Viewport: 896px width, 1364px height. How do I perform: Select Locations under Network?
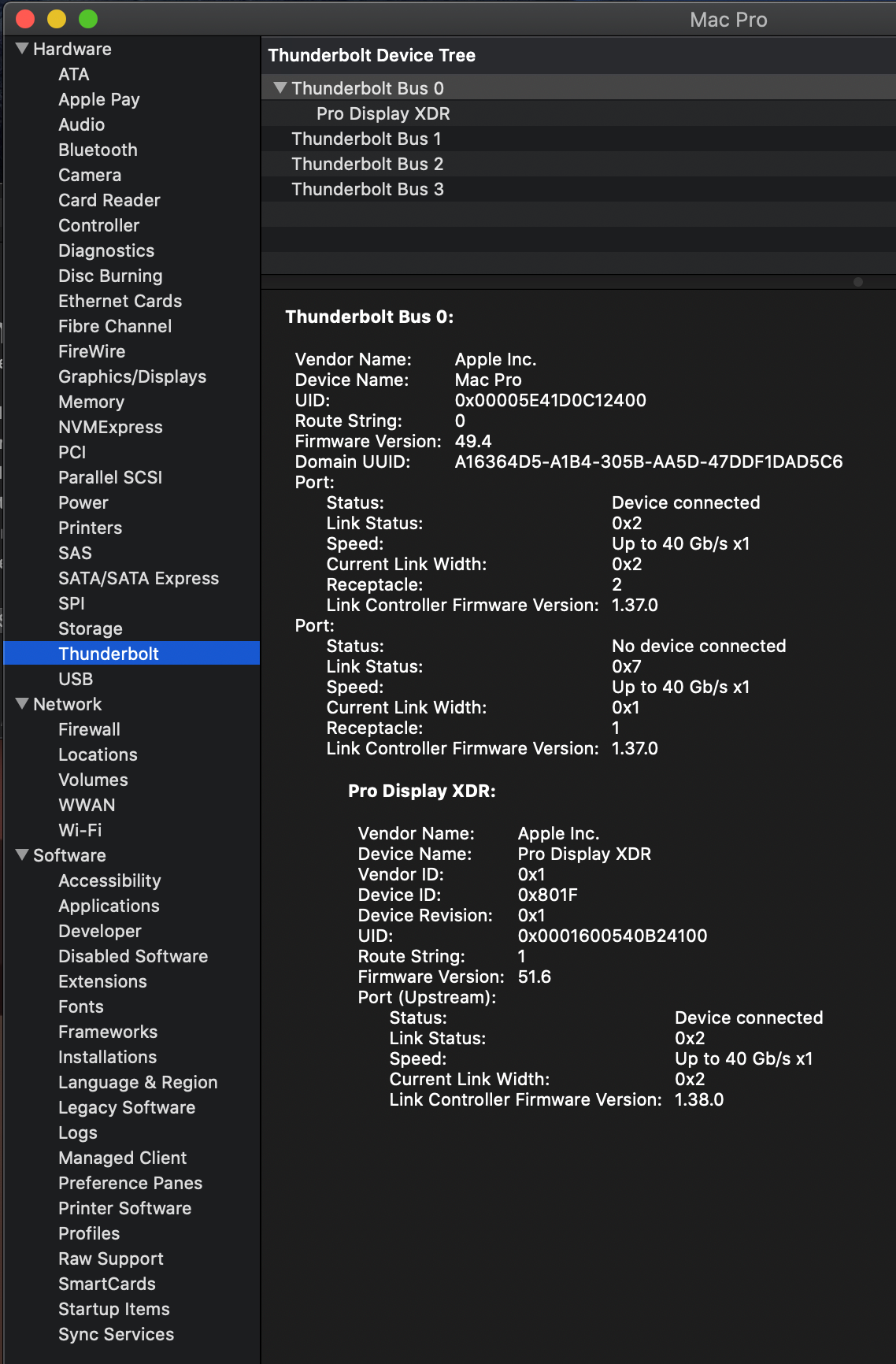98,754
